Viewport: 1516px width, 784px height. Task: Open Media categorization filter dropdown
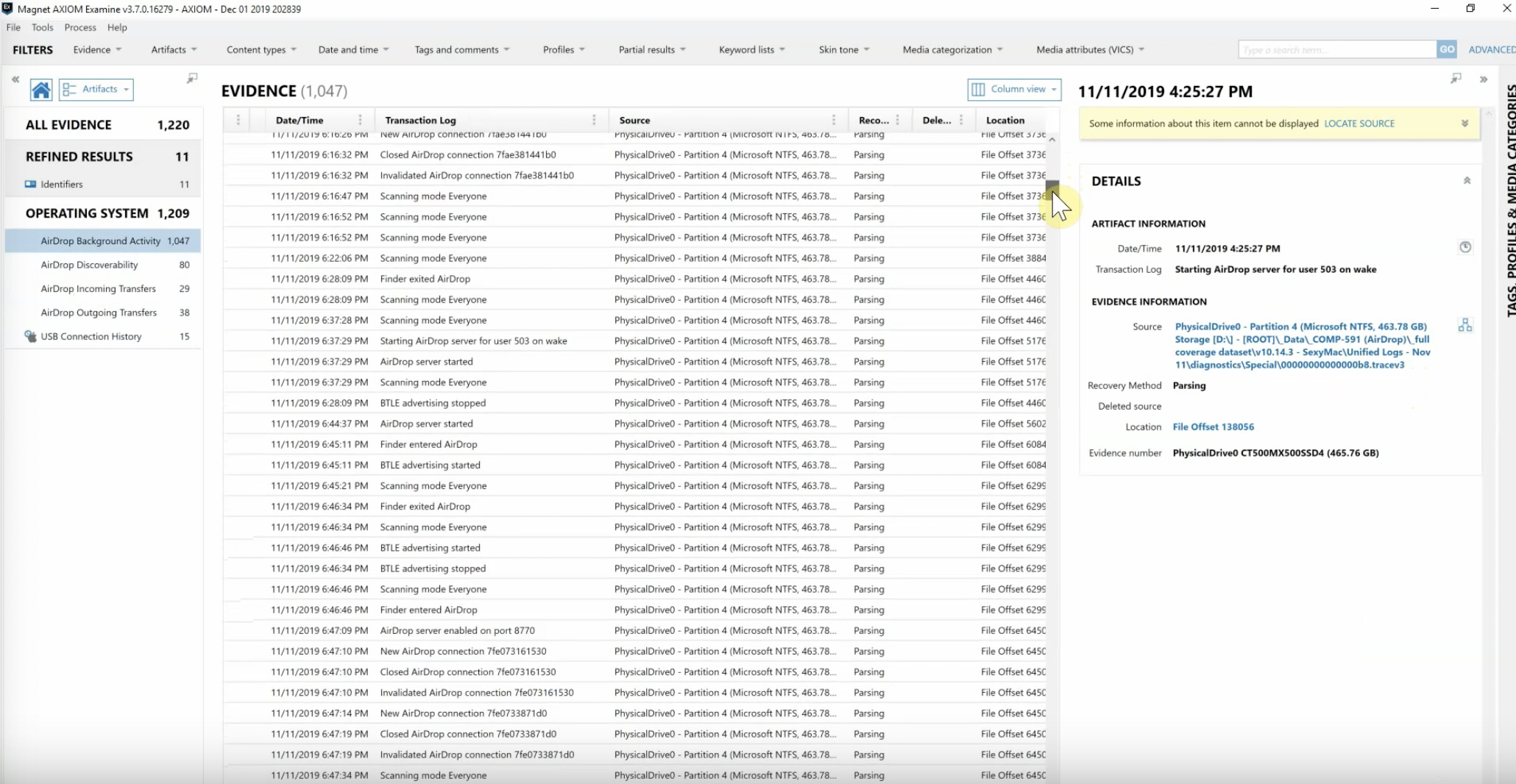pos(952,50)
